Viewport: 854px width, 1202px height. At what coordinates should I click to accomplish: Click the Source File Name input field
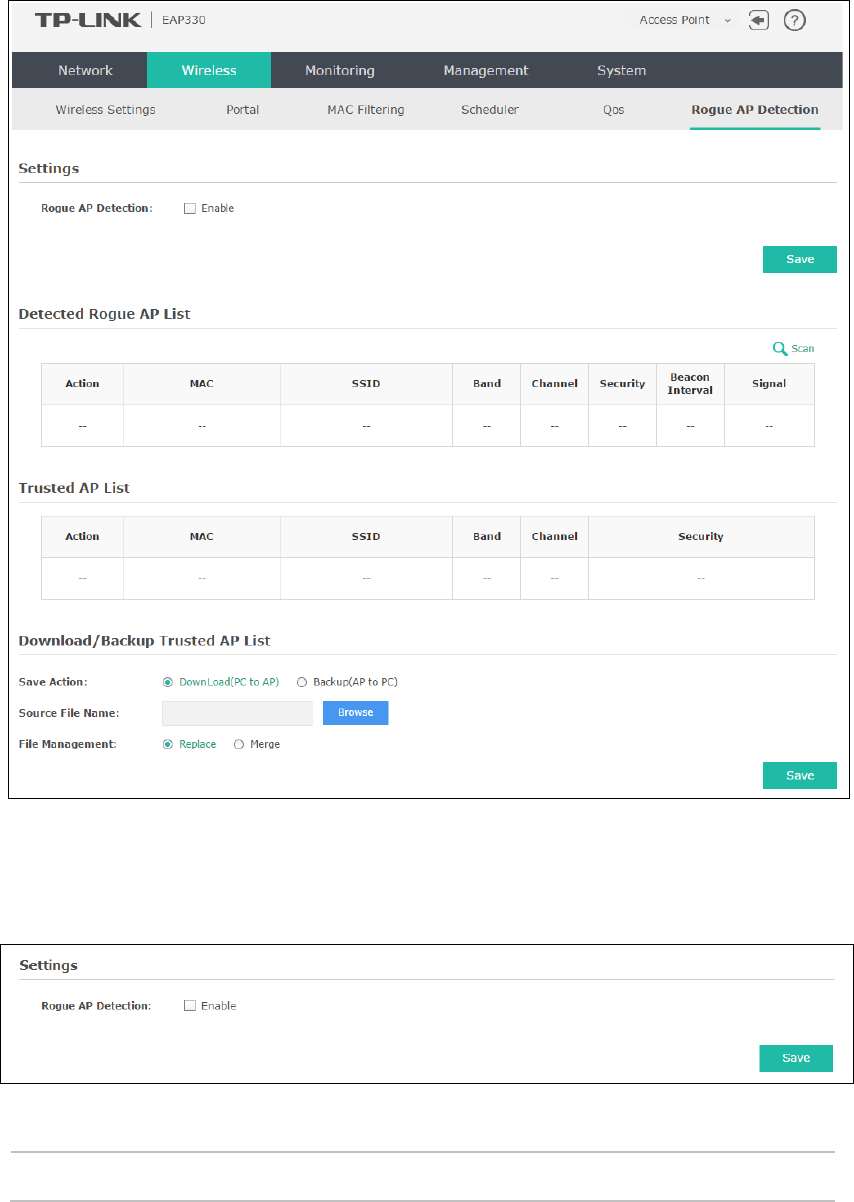coord(238,713)
